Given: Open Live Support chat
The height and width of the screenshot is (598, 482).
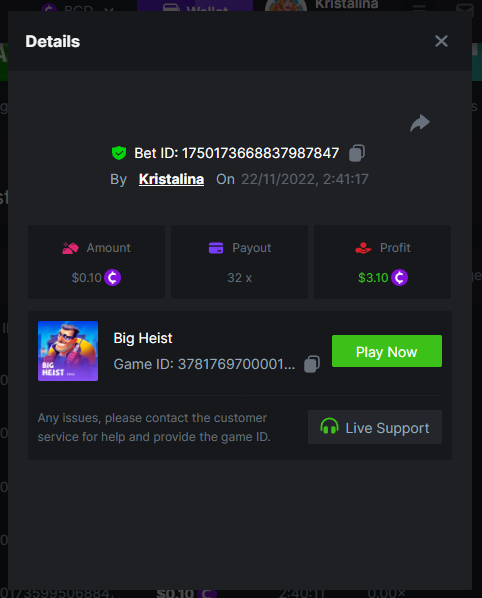Looking at the screenshot, I should pyautogui.click(x=375, y=427).
